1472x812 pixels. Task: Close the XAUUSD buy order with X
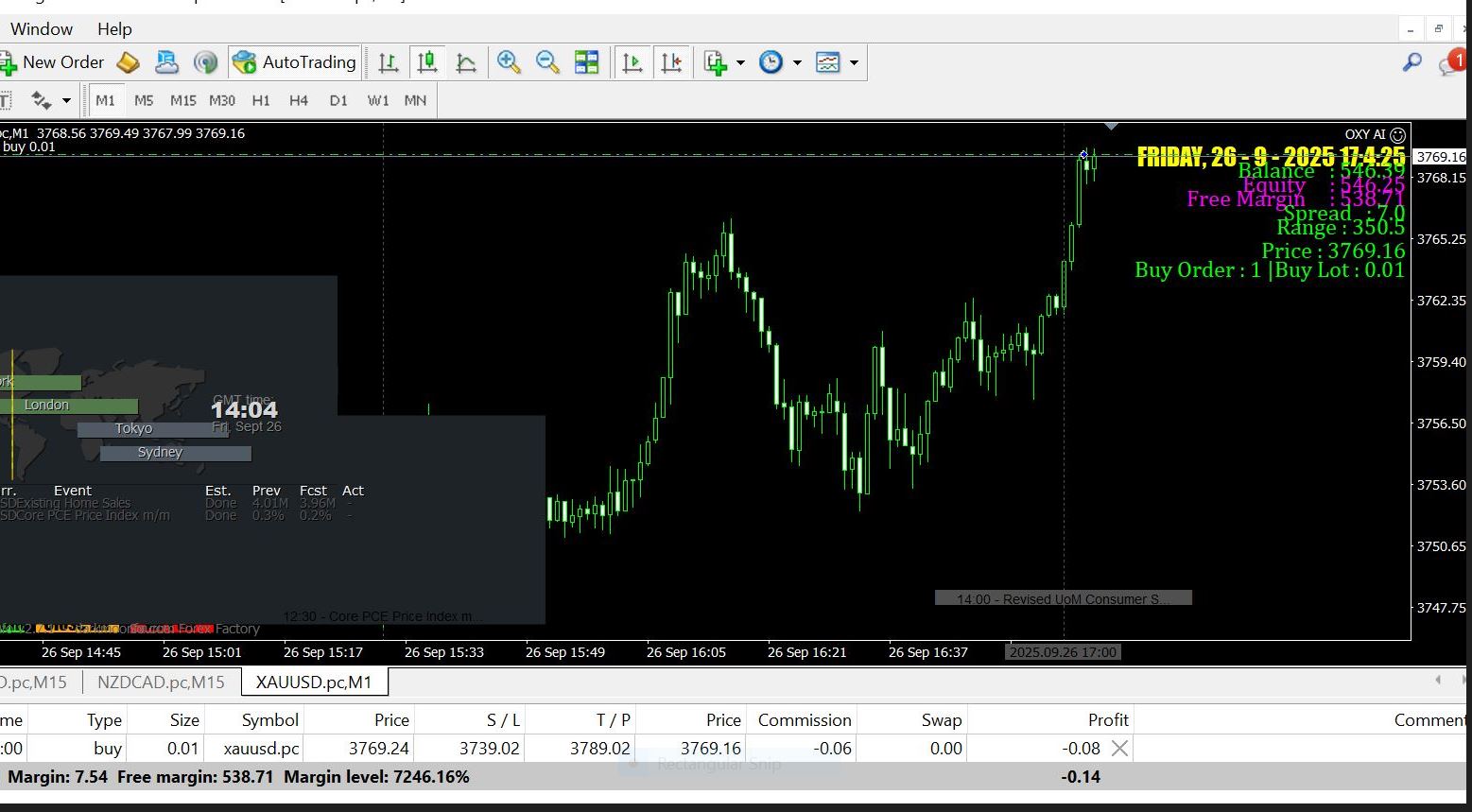coord(1119,748)
